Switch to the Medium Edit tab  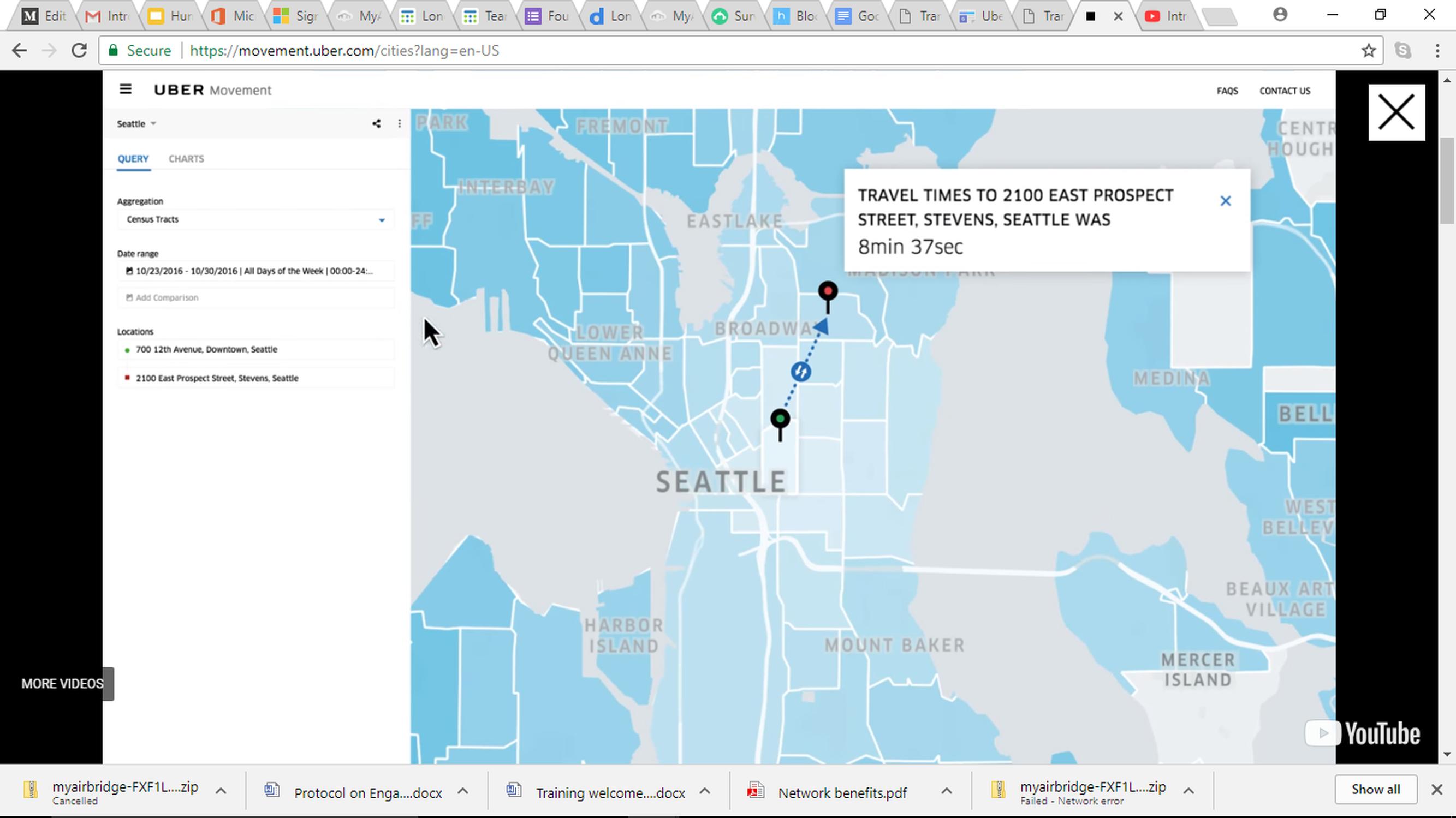point(45,16)
